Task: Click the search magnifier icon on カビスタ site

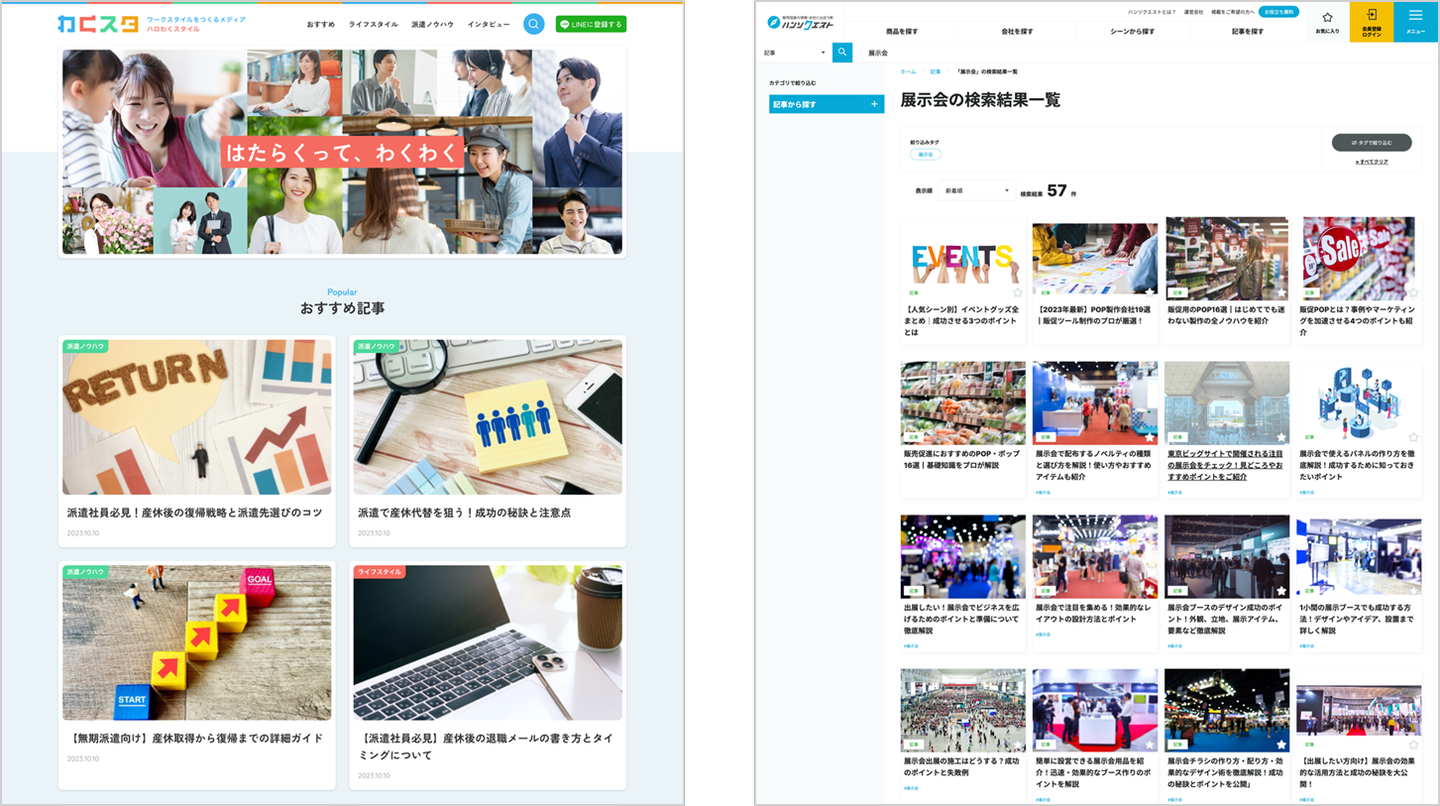Action: pyautogui.click(x=534, y=24)
